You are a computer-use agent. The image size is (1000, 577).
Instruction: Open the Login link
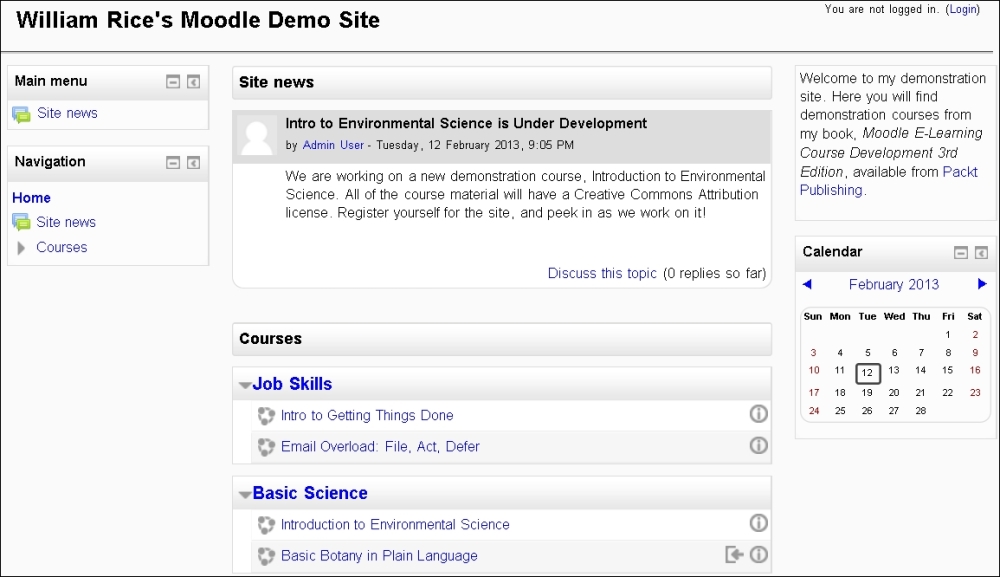tap(962, 9)
